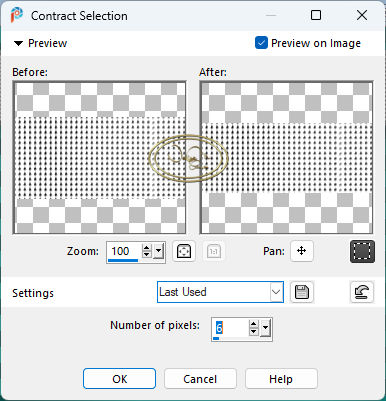Screen dimensions: 386x401
Task: Toggle the Preview on Image checkbox
Action: [261, 43]
